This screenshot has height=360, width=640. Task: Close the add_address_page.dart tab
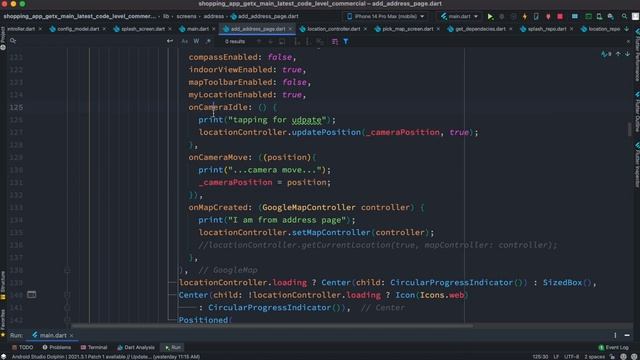290,29
